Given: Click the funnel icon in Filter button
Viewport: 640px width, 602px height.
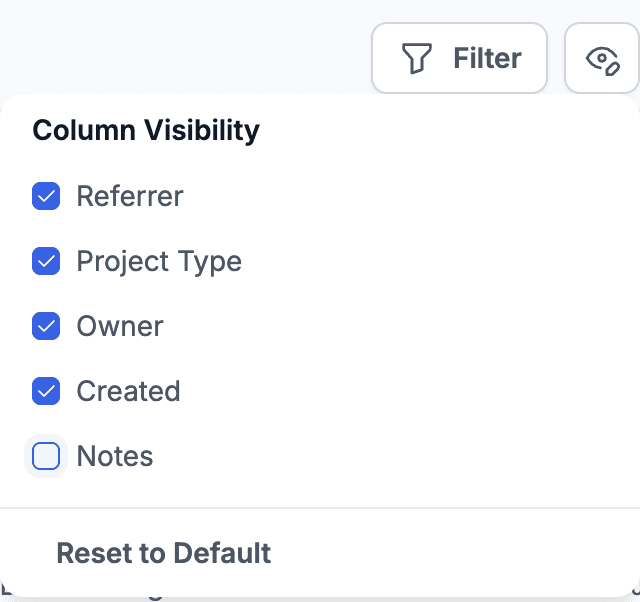Looking at the screenshot, I should point(416,58).
